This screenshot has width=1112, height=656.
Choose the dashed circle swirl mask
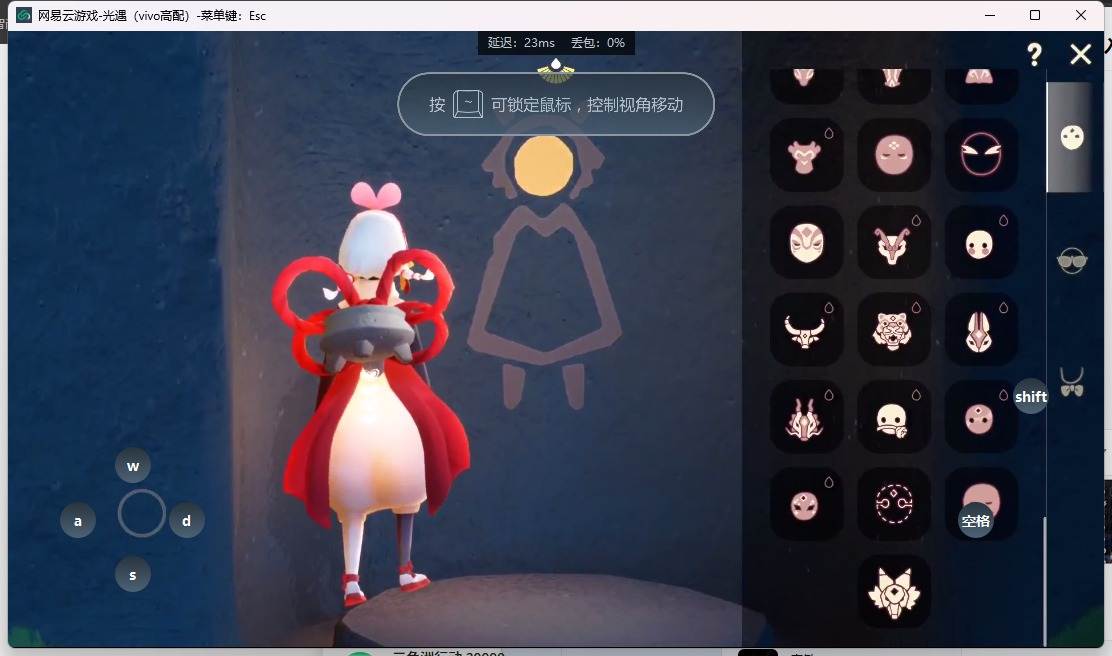pyautogui.click(x=894, y=504)
